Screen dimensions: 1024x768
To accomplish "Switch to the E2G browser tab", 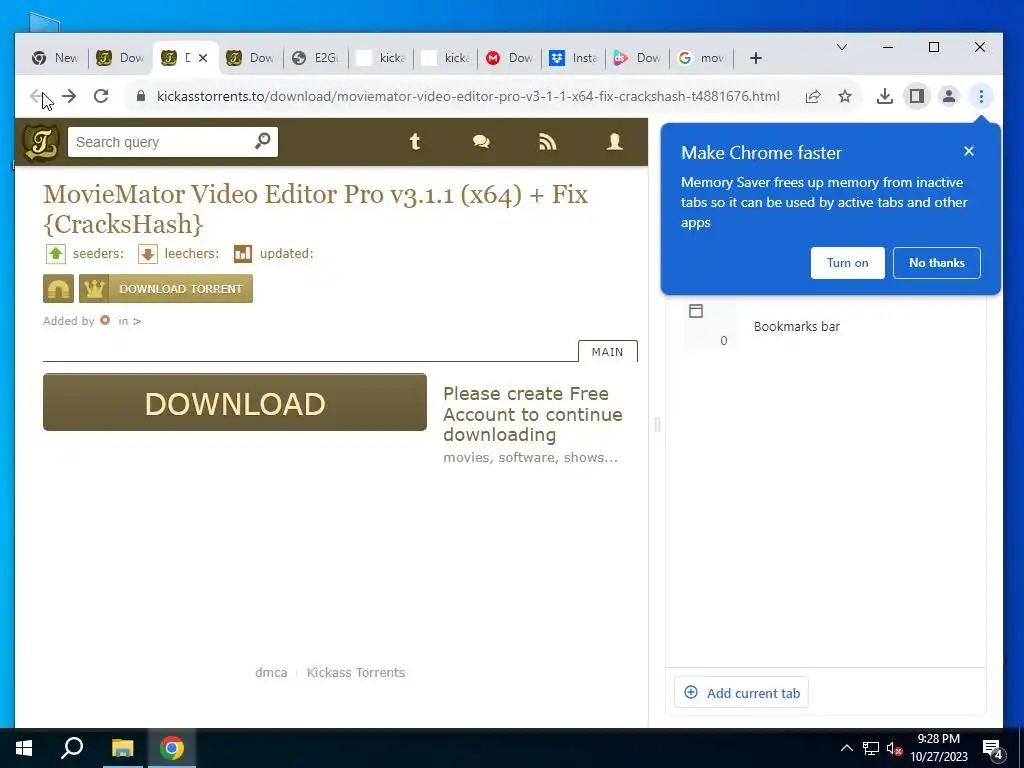I will (316, 58).
